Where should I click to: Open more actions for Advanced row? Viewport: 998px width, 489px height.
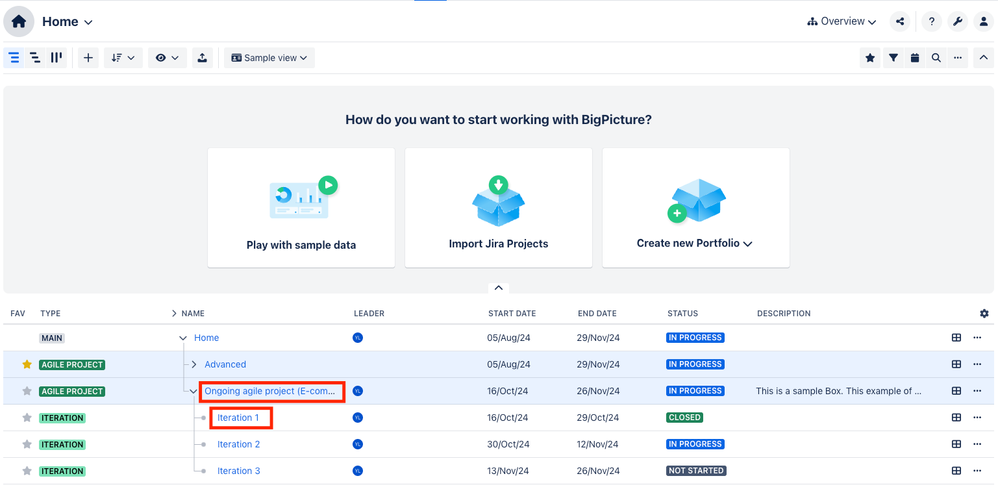pyautogui.click(x=978, y=365)
